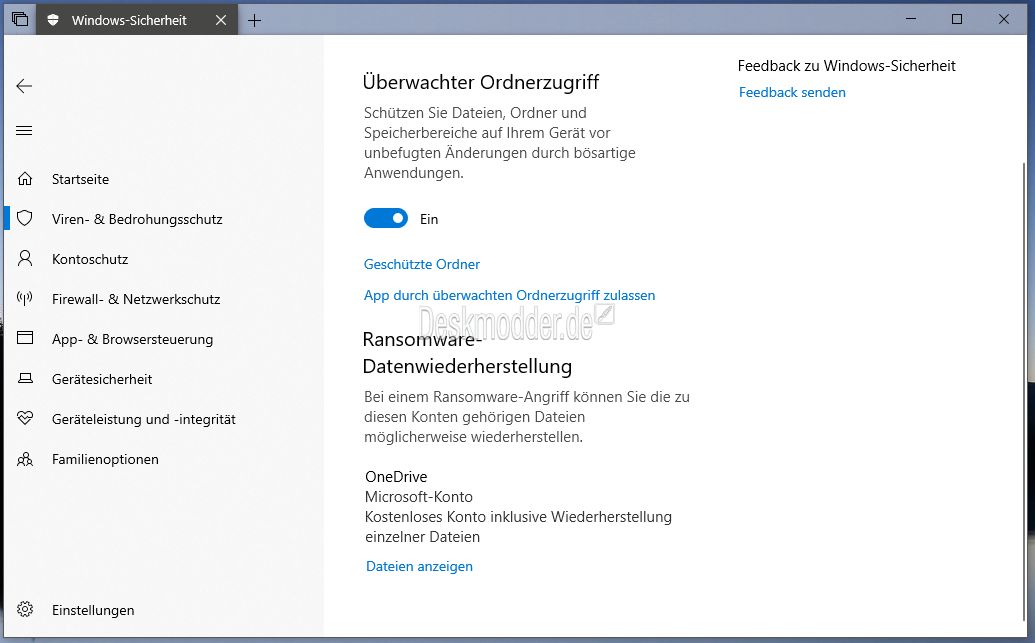Viewport: 1035px width, 643px height.
Task: Click the heart icon for Geräteleistung und -integrität
Action: point(25,419)
